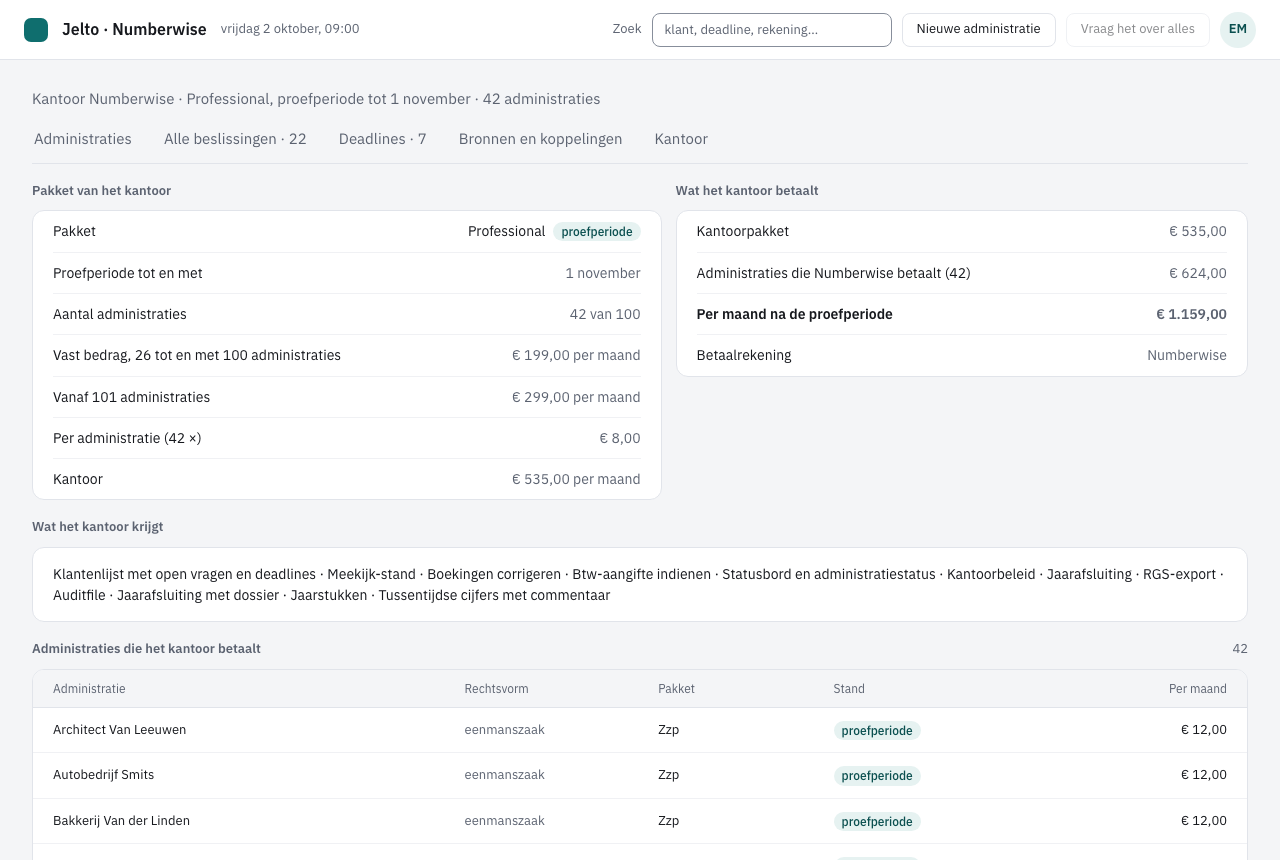Click the Stand column header
Screen dimensions: 1280x860
pyautogui.click(x=849, y=689)
